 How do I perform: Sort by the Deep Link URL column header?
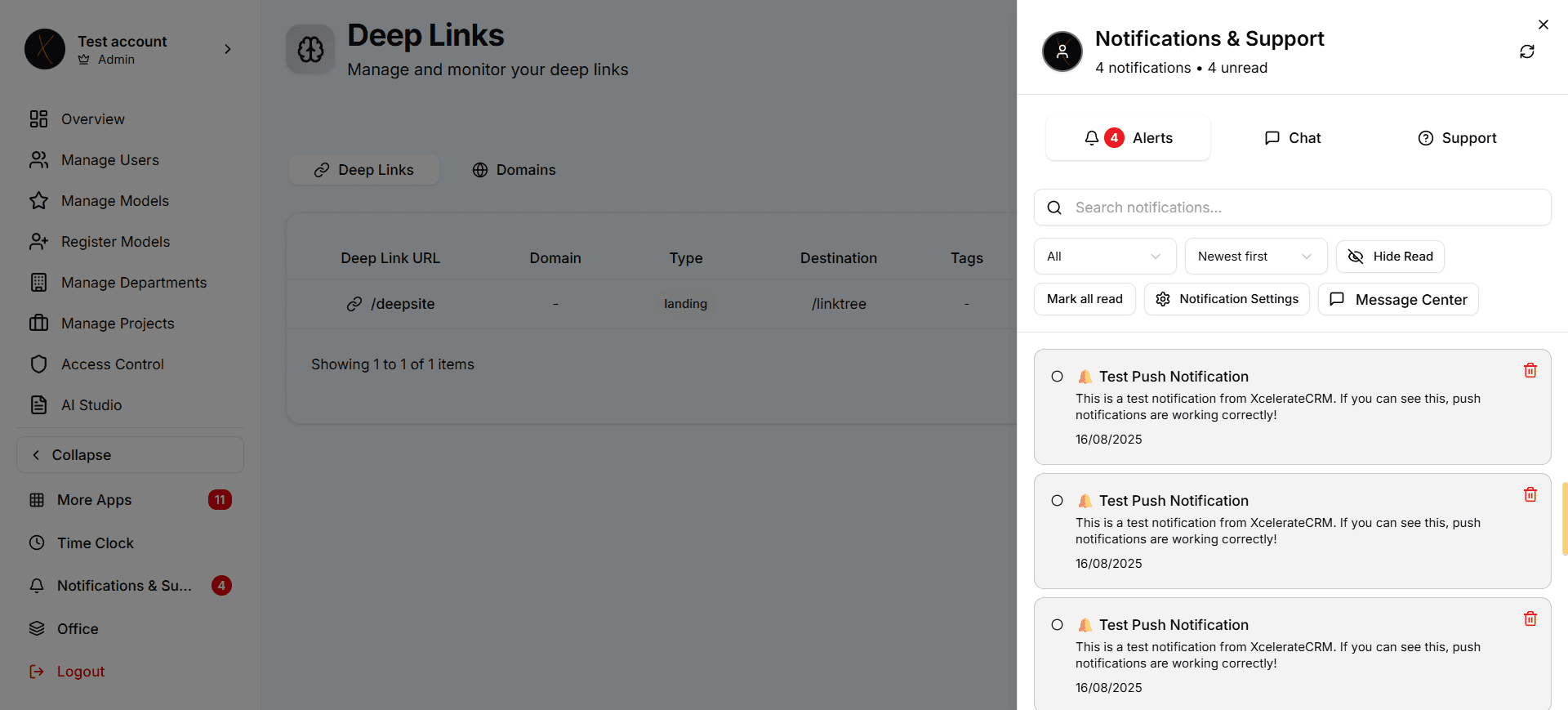[390, 258]
